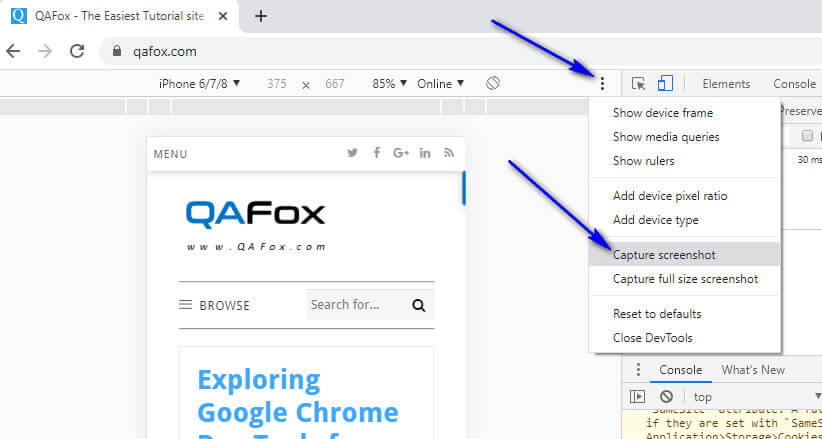Screen dimensions: 822x439
Task: Open the top context dropdown in console
Action: click(757, 397)
